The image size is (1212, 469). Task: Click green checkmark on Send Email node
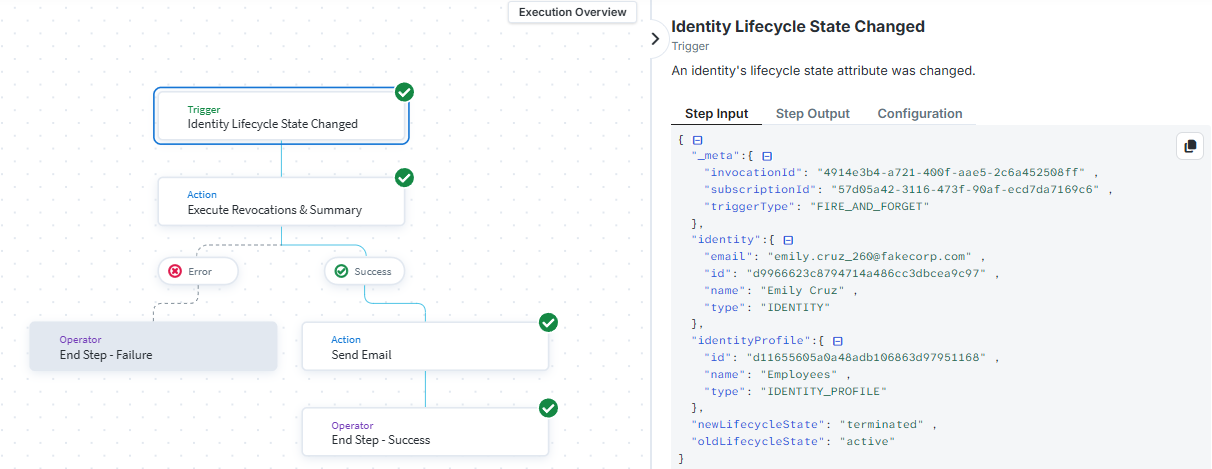click(x=548, y=322)
